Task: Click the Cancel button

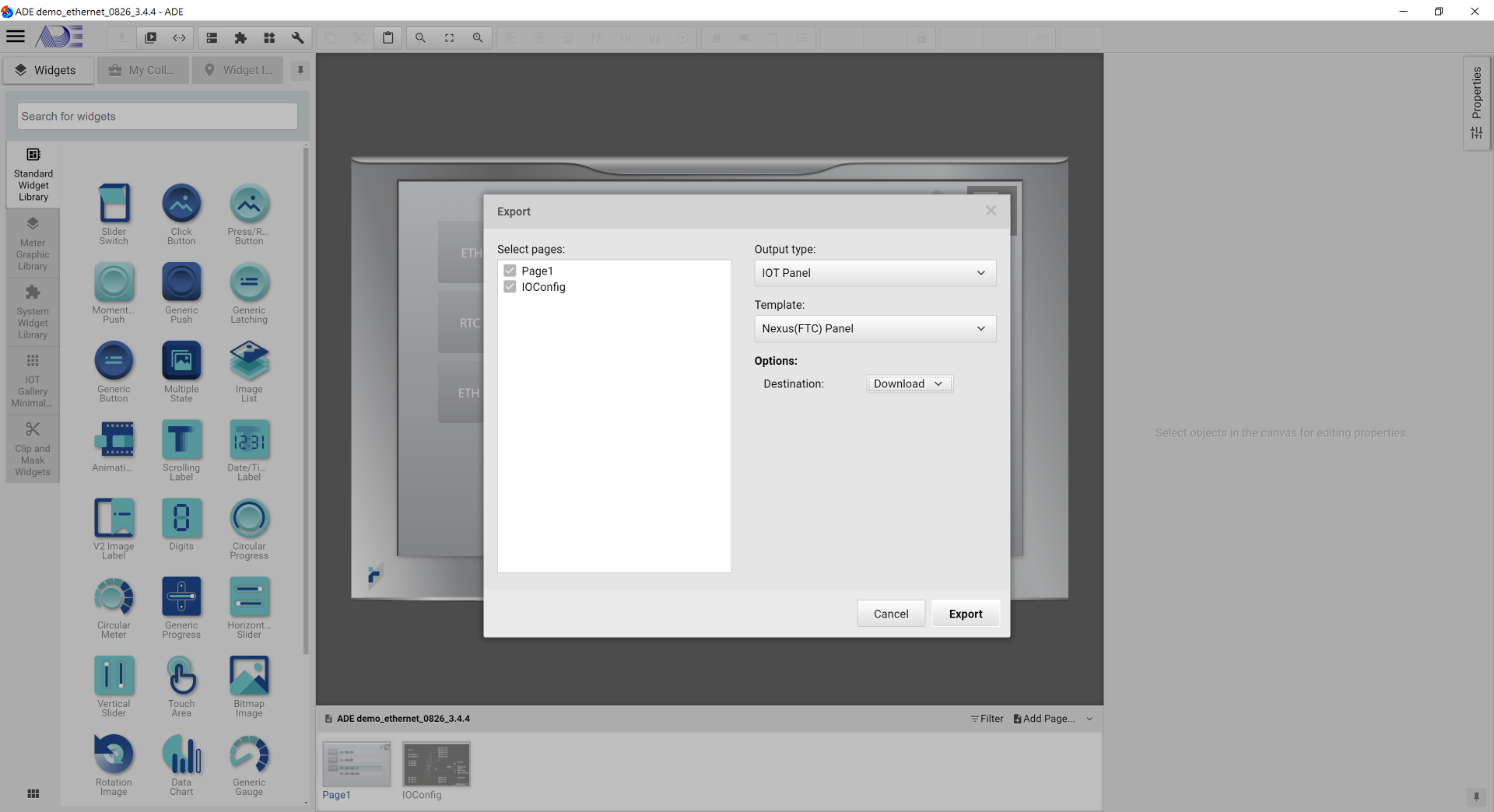Action: pos(891,614)
